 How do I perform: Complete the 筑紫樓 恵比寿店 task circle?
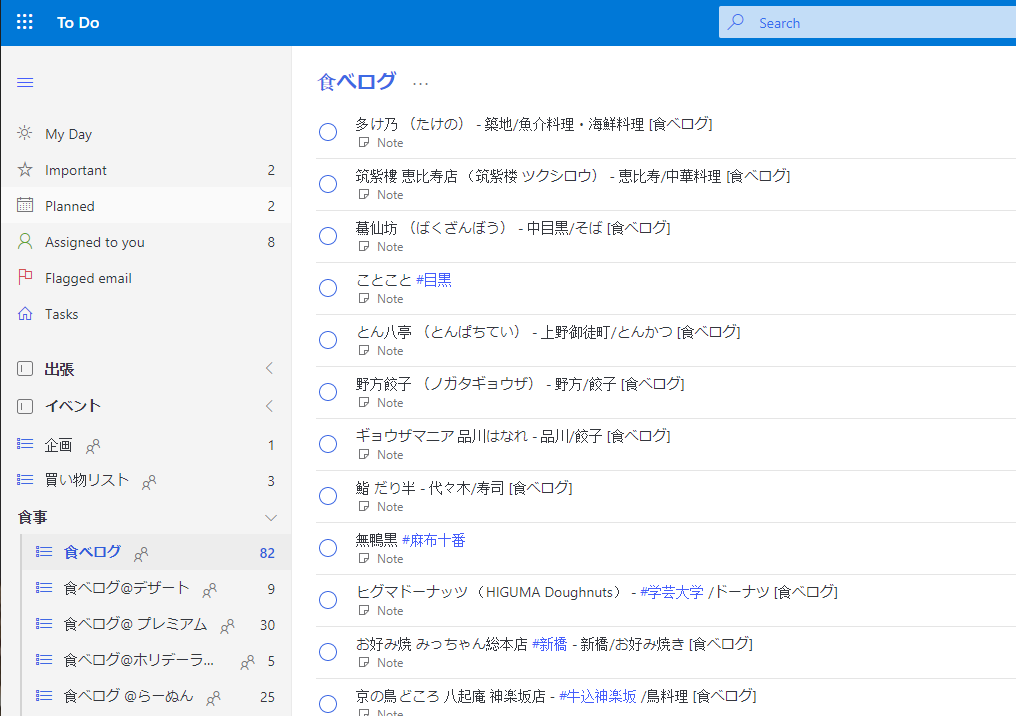(x=328, y=184)
